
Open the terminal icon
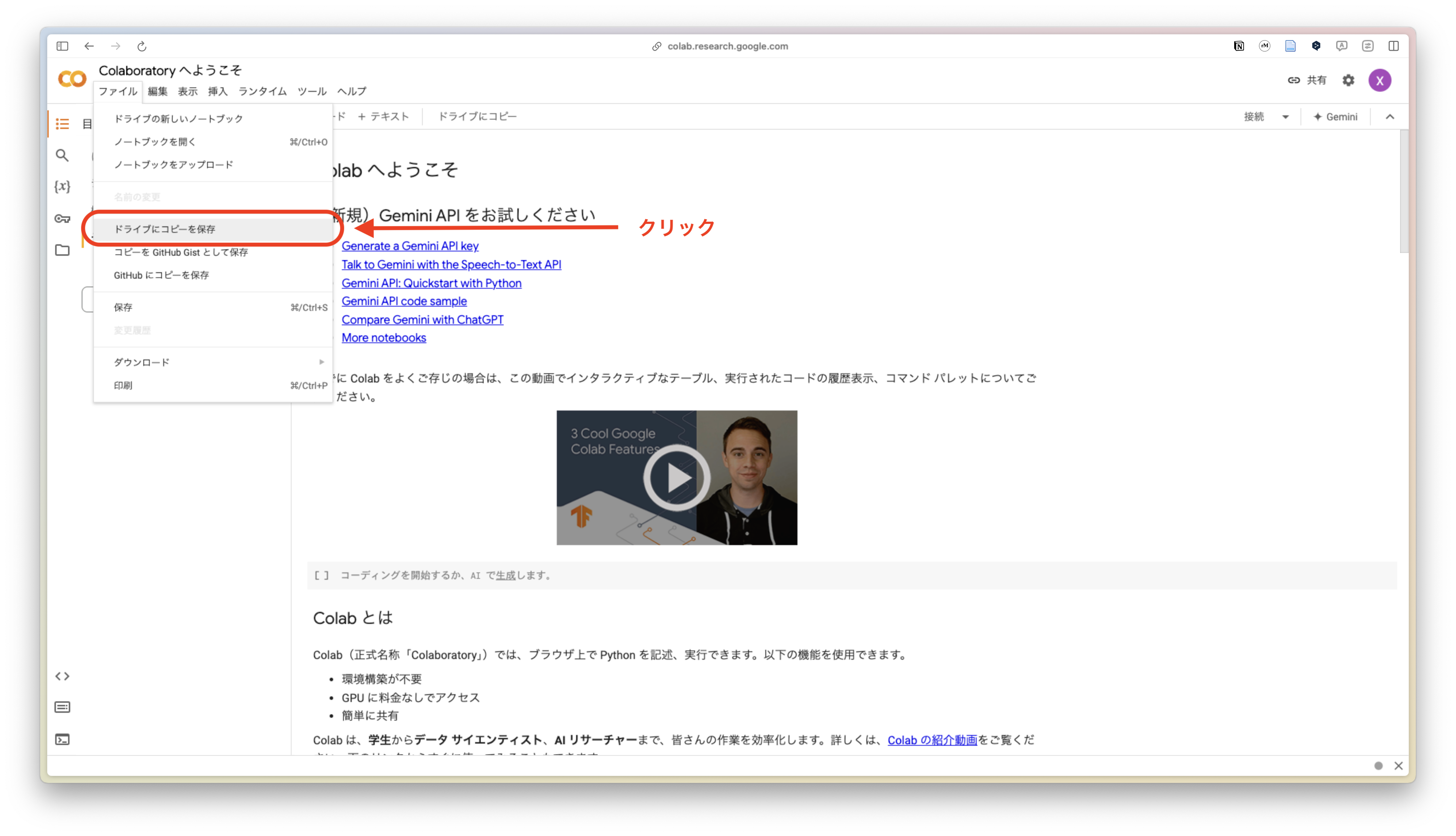[x=62, y=739]
